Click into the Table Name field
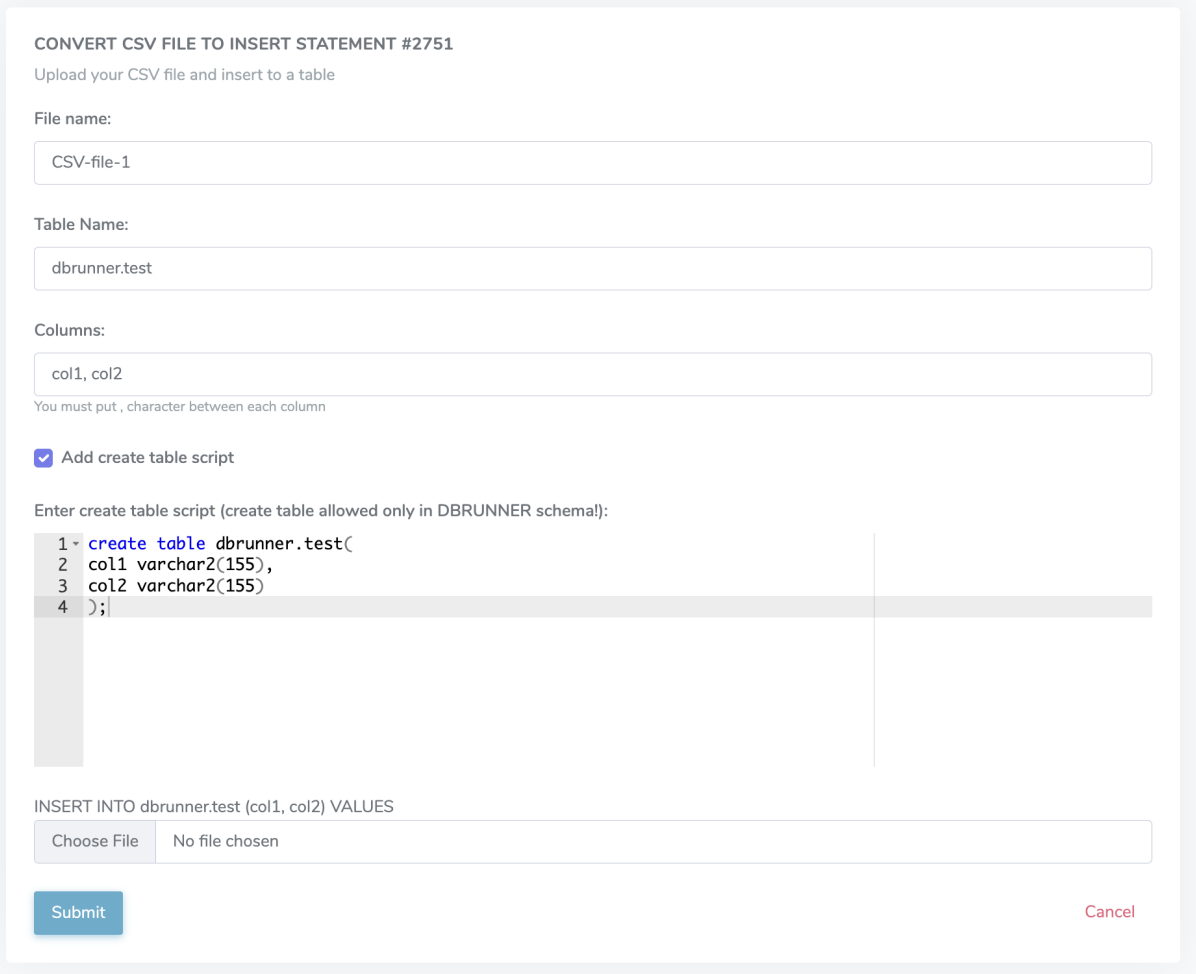The height and width of the screenshot is (974, 1196). pyautogui.click(x=592, y=268)
